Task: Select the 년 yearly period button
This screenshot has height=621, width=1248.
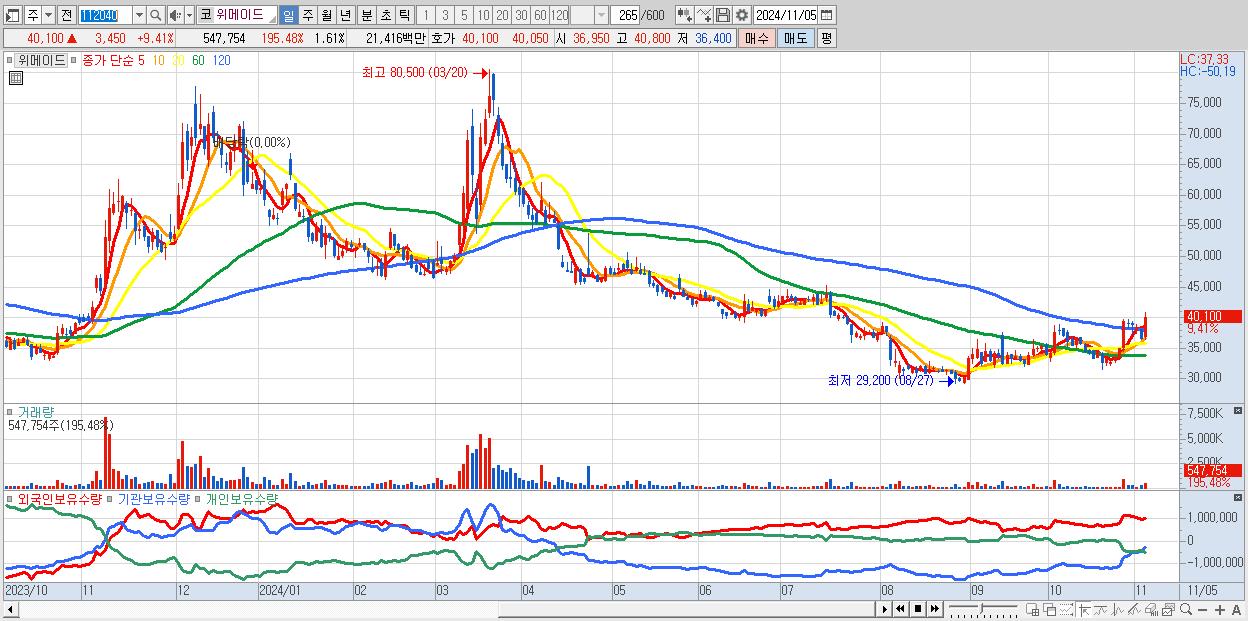Action: click(345, 15)
